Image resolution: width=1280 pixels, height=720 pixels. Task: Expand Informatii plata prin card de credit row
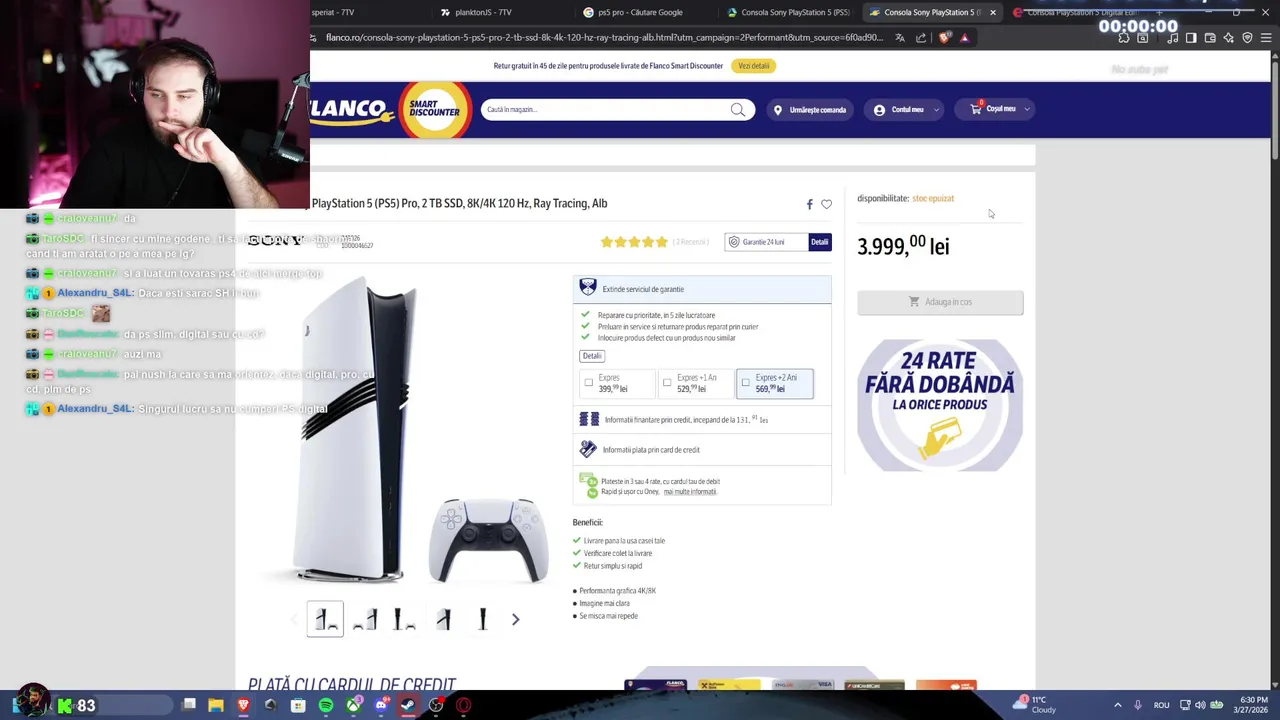coord(702,450)
